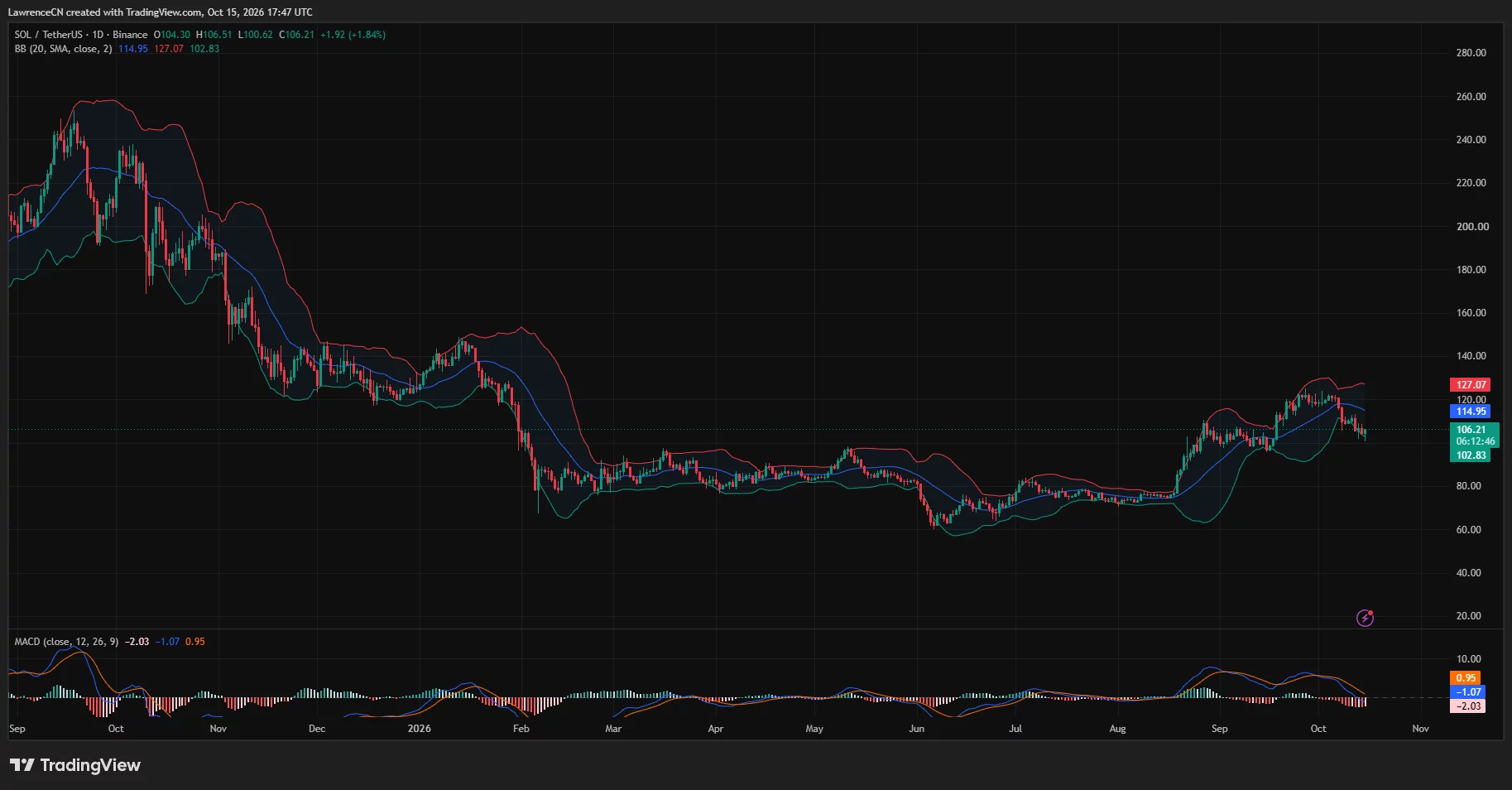Click the 'LawrenceCN created with TradingView.com' caption
This screenshot has height=790, width=1512.
[104, 12]
